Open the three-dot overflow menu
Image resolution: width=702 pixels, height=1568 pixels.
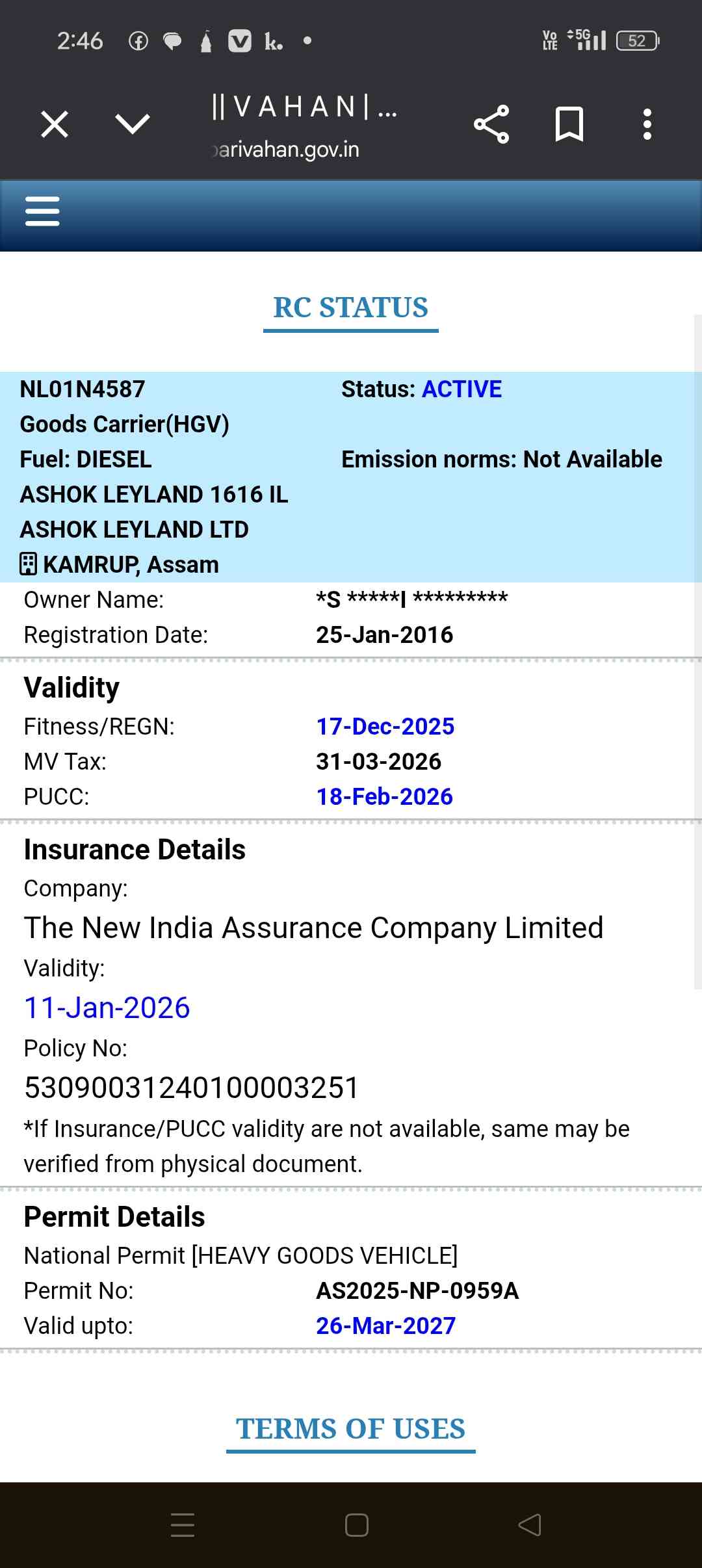click(647, 124)
